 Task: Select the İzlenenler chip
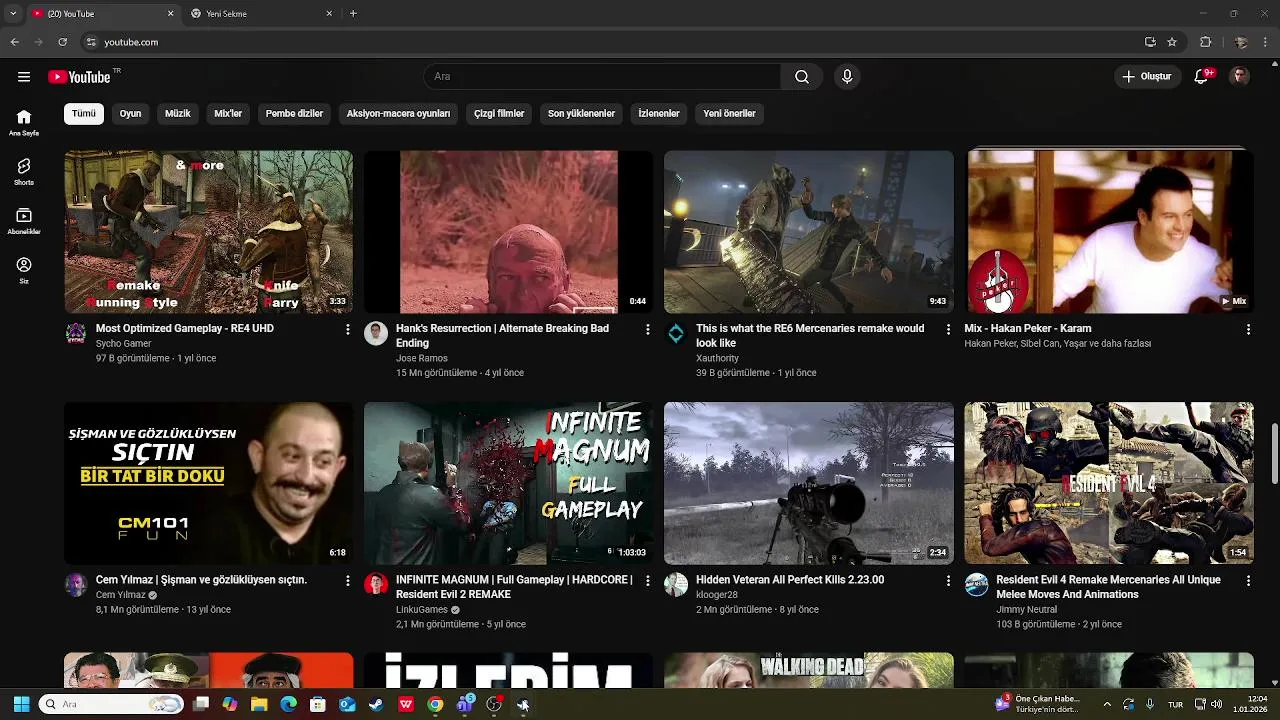(659, 114)
